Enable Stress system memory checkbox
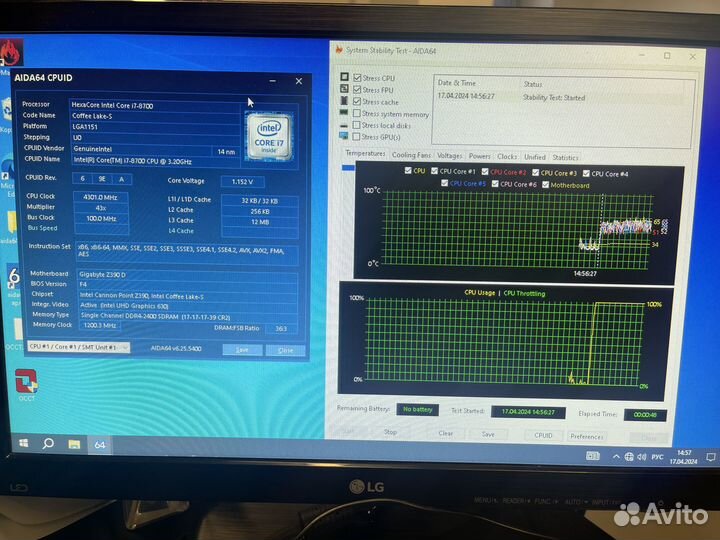Image resolution: width=720 pixels, height=540 pixels. click(x=357, y=113)
